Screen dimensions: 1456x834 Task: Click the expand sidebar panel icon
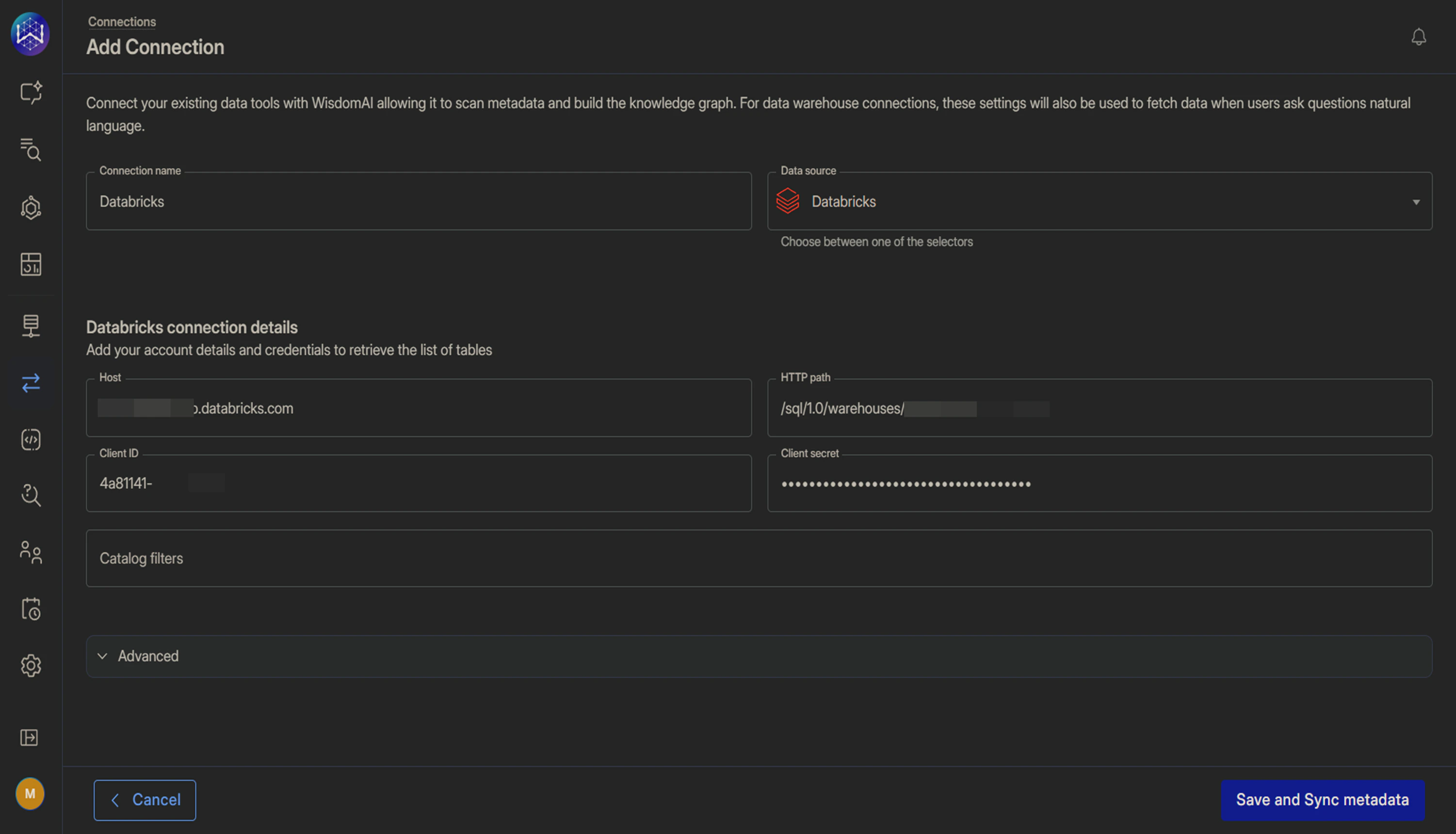(x=29, y=737)
